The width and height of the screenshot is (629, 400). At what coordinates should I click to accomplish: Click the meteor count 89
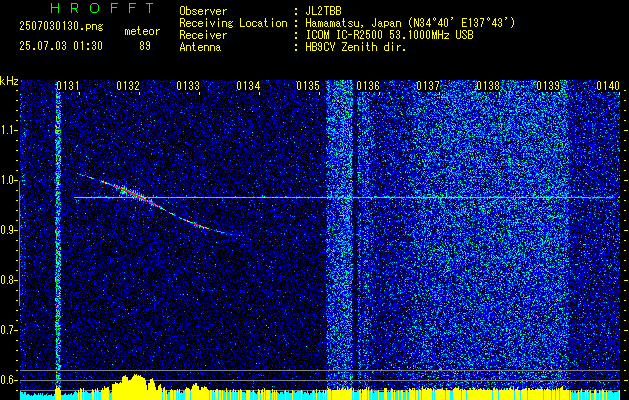click(x=145, y=46)
